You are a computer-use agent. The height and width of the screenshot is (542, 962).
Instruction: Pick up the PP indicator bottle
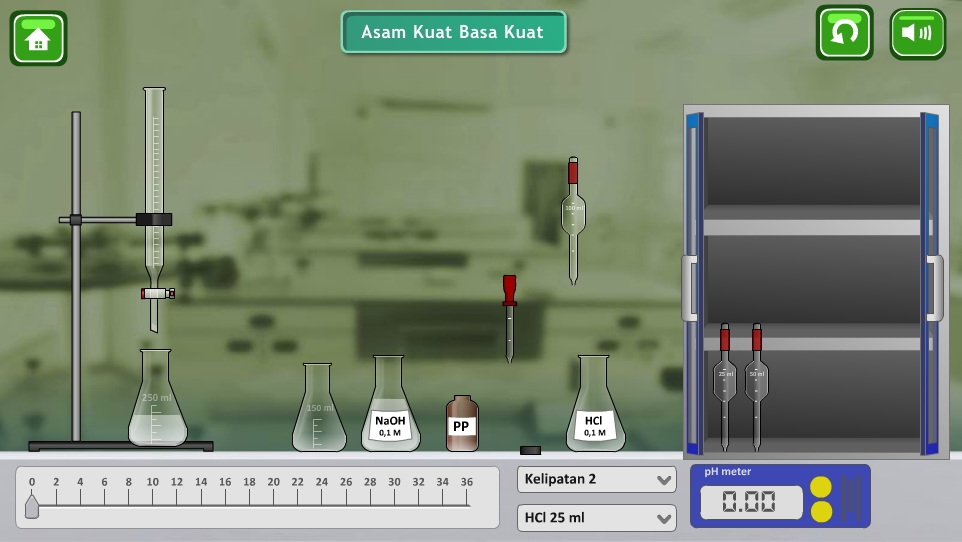pos(461,424)
